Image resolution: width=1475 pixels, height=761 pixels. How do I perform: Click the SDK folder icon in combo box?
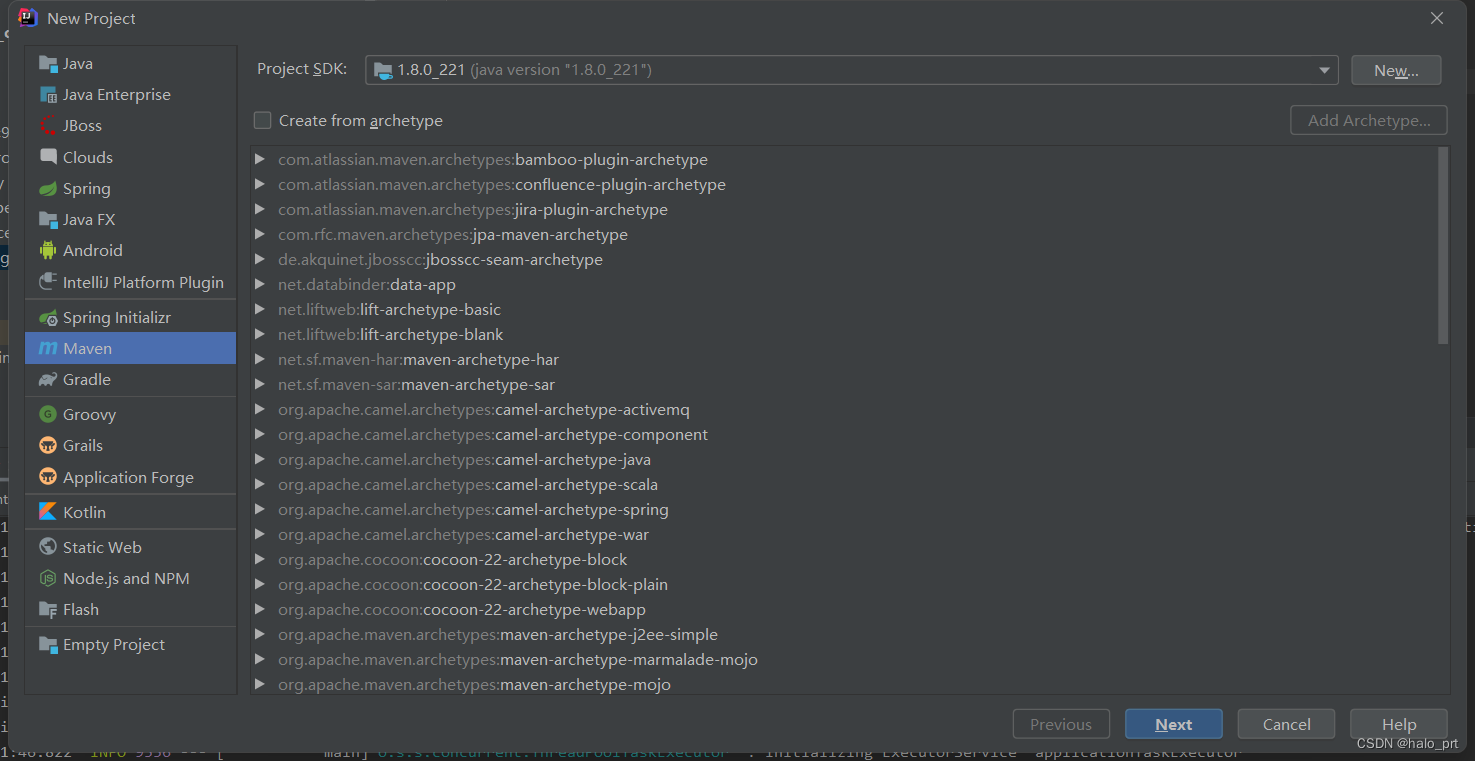[x=383, y=70]
